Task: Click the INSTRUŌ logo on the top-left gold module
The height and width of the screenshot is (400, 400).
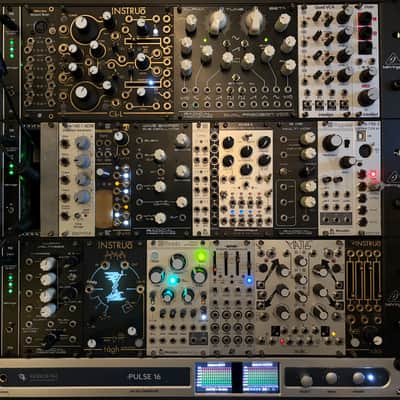Action: pyautogui.click(x=128, y=11)
